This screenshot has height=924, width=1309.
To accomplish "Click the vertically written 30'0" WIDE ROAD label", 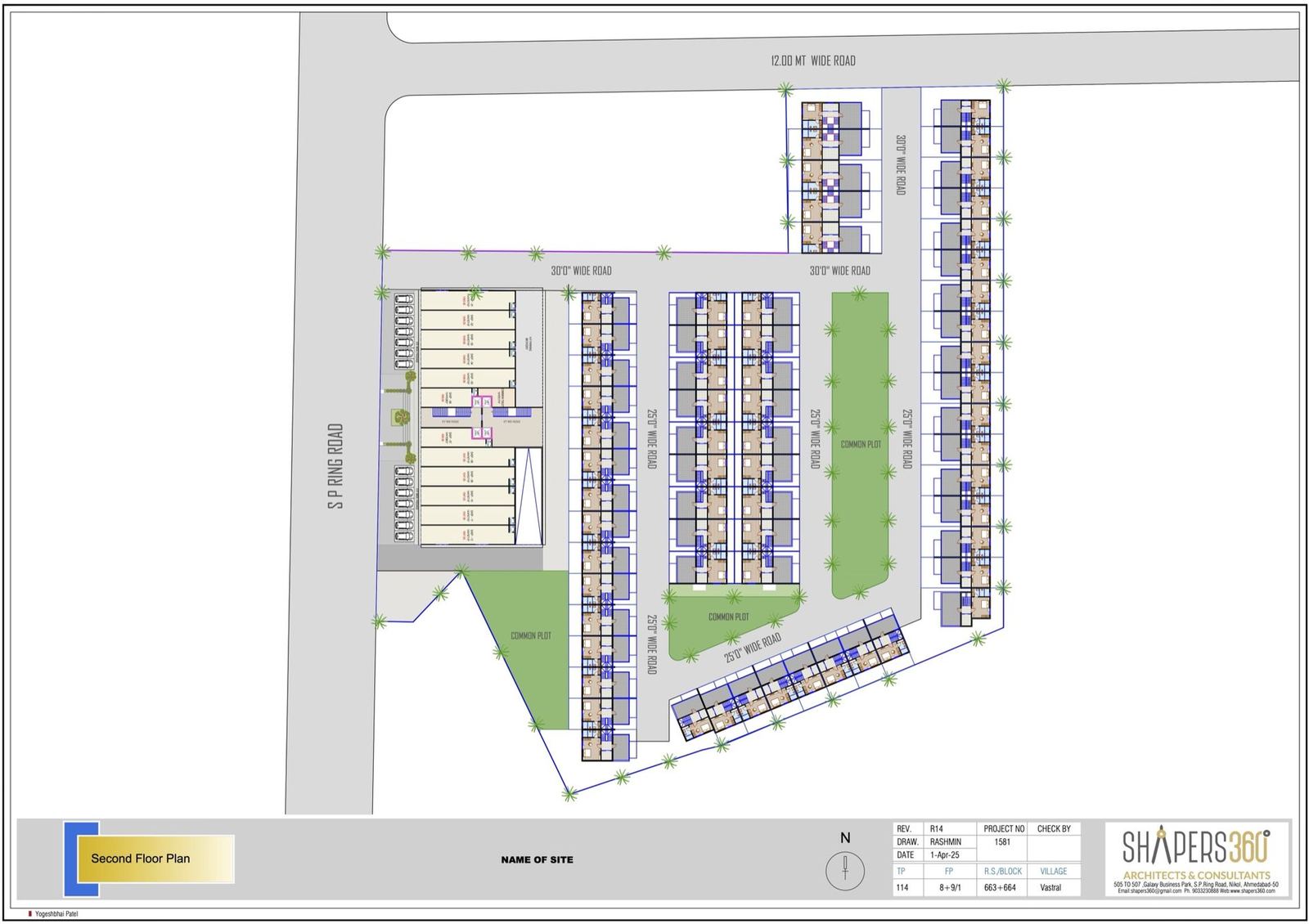I will coord(900,164).
